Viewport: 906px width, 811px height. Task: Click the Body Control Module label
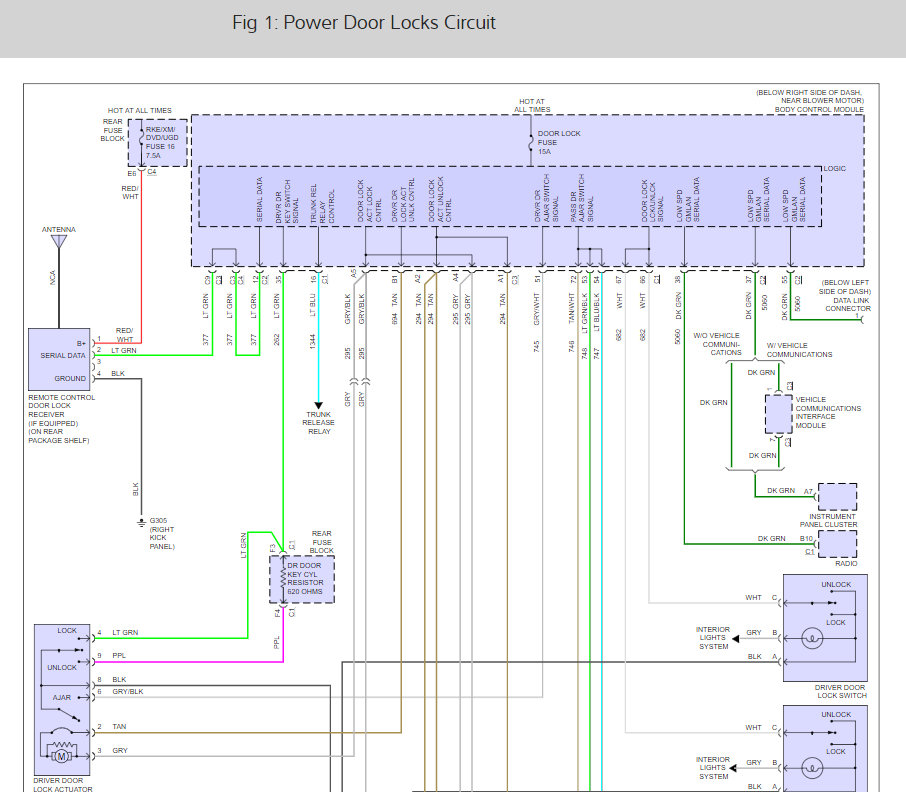click(820, 107)
